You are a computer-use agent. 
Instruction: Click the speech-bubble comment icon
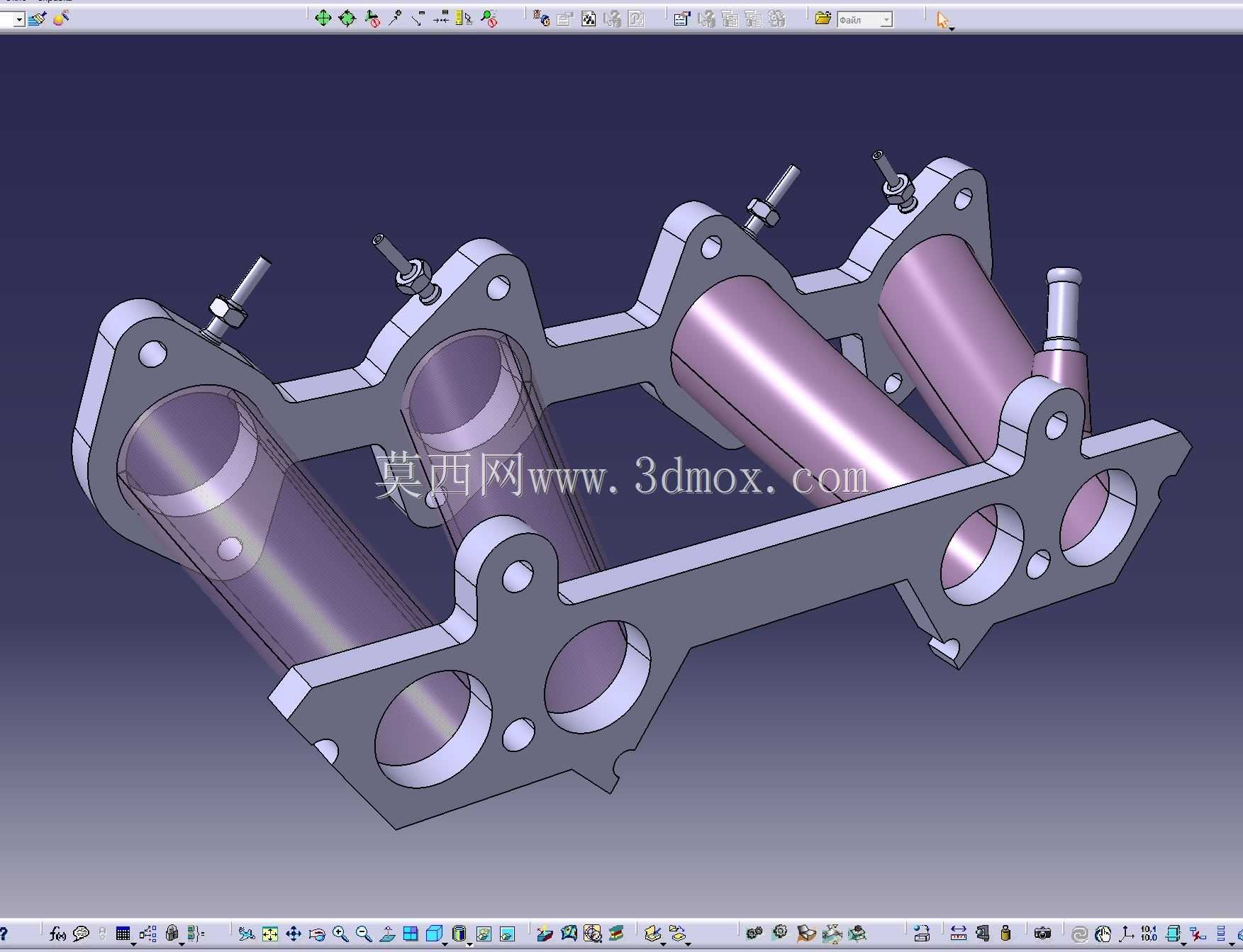pyautogui.click(x=81, y=934)
